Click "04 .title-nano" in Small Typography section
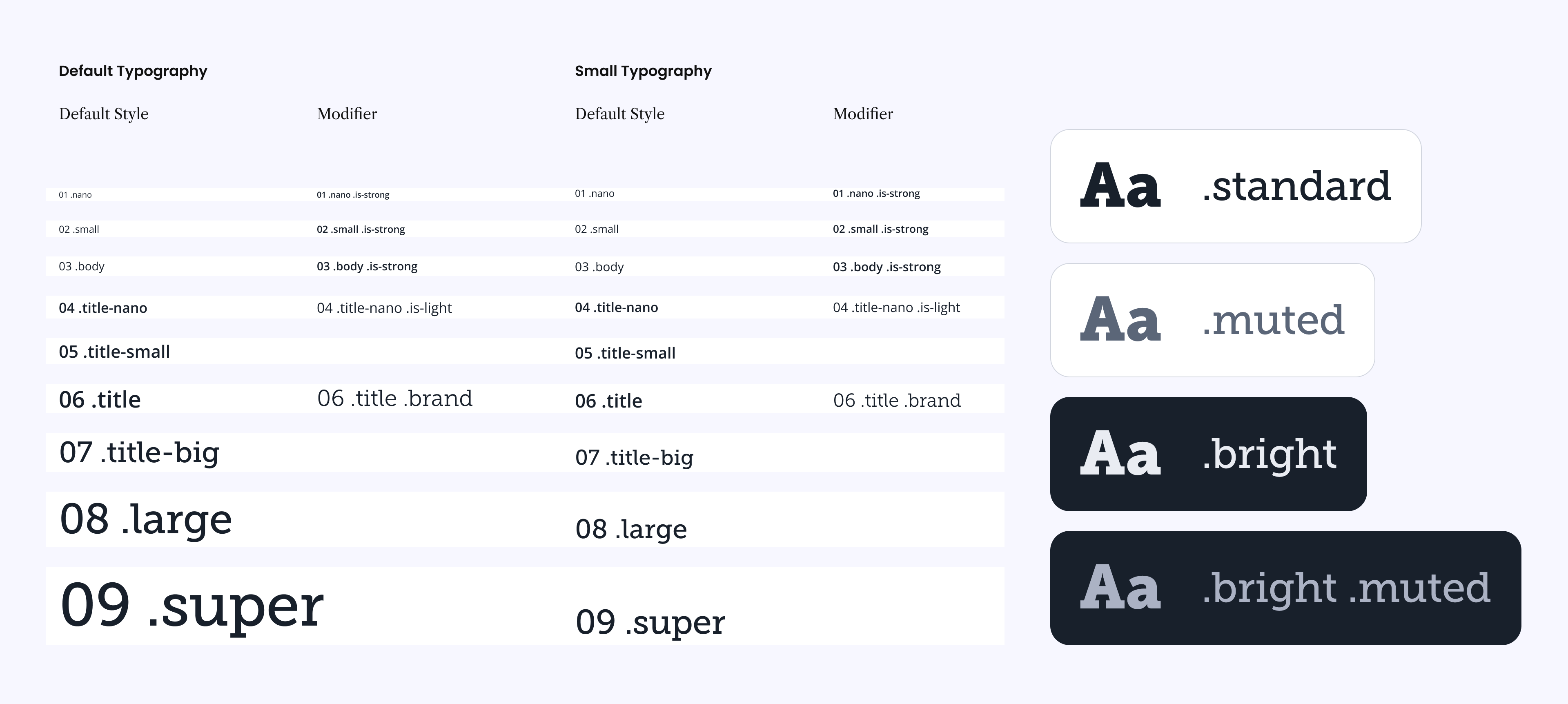 pos(617,307)
